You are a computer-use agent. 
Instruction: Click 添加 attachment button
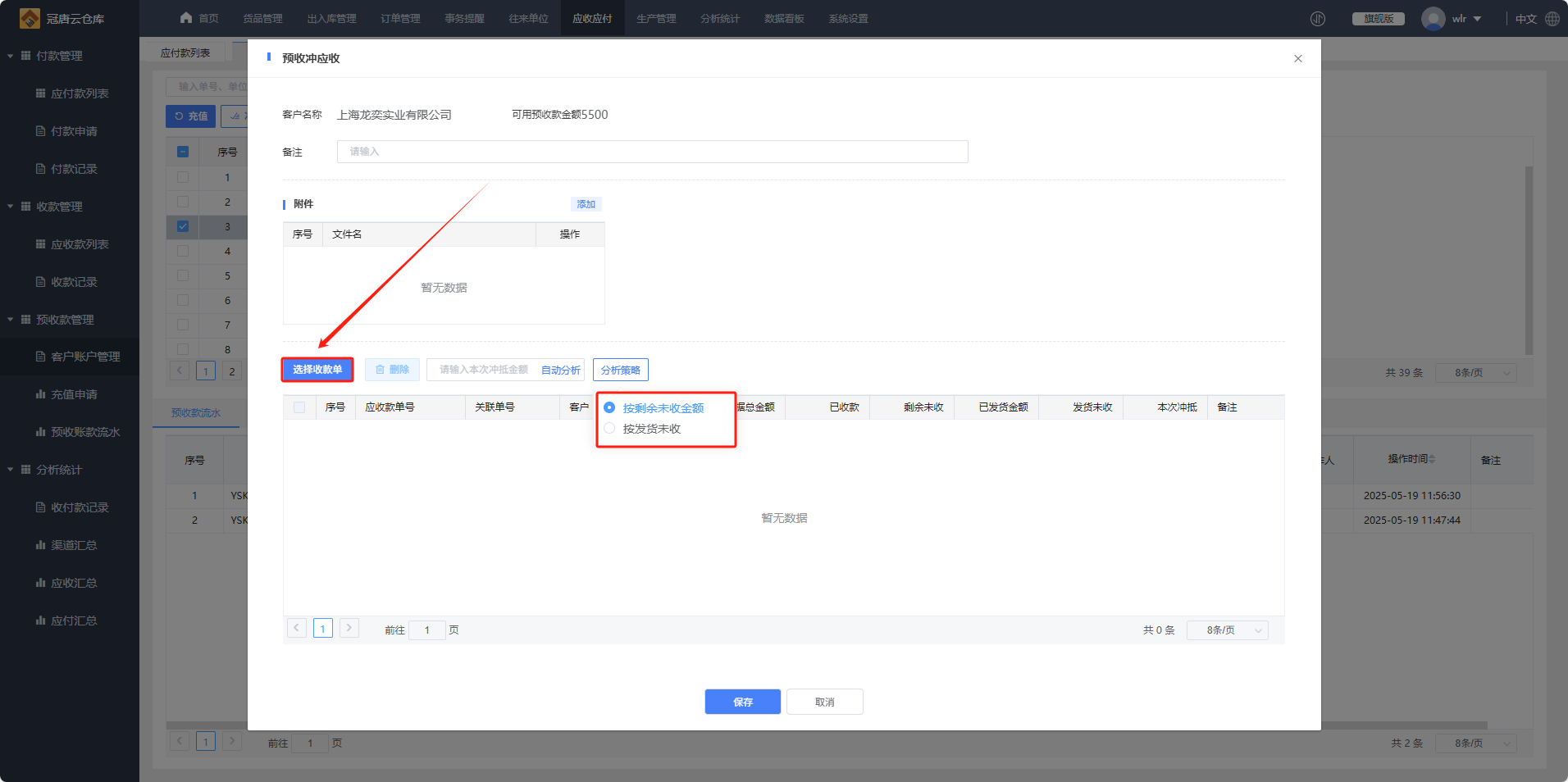(586, 204)
